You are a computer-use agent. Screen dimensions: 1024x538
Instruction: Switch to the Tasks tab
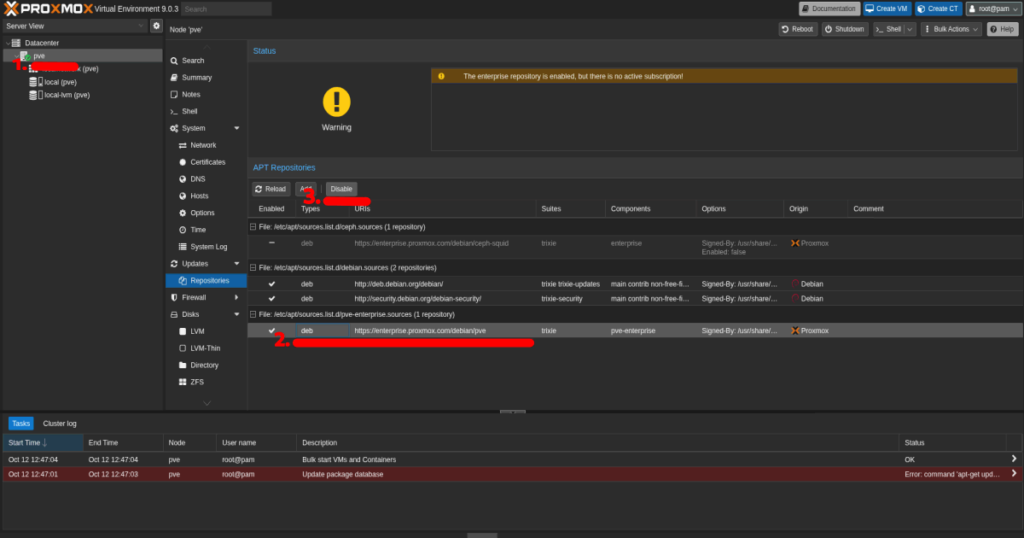click(21, 424)
